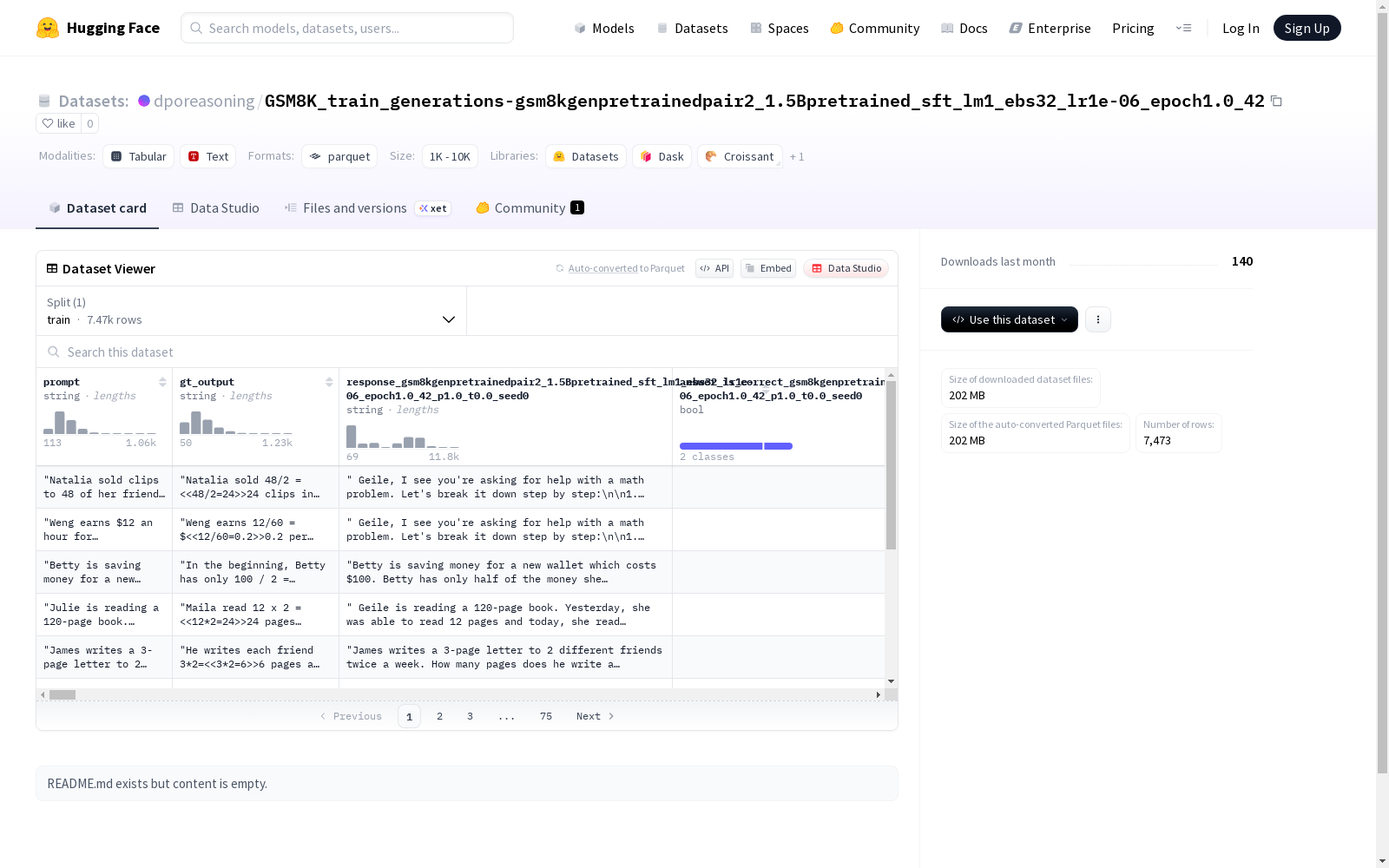Click the like count number
The image size is (1389, 868).
[x=89, y=123]
